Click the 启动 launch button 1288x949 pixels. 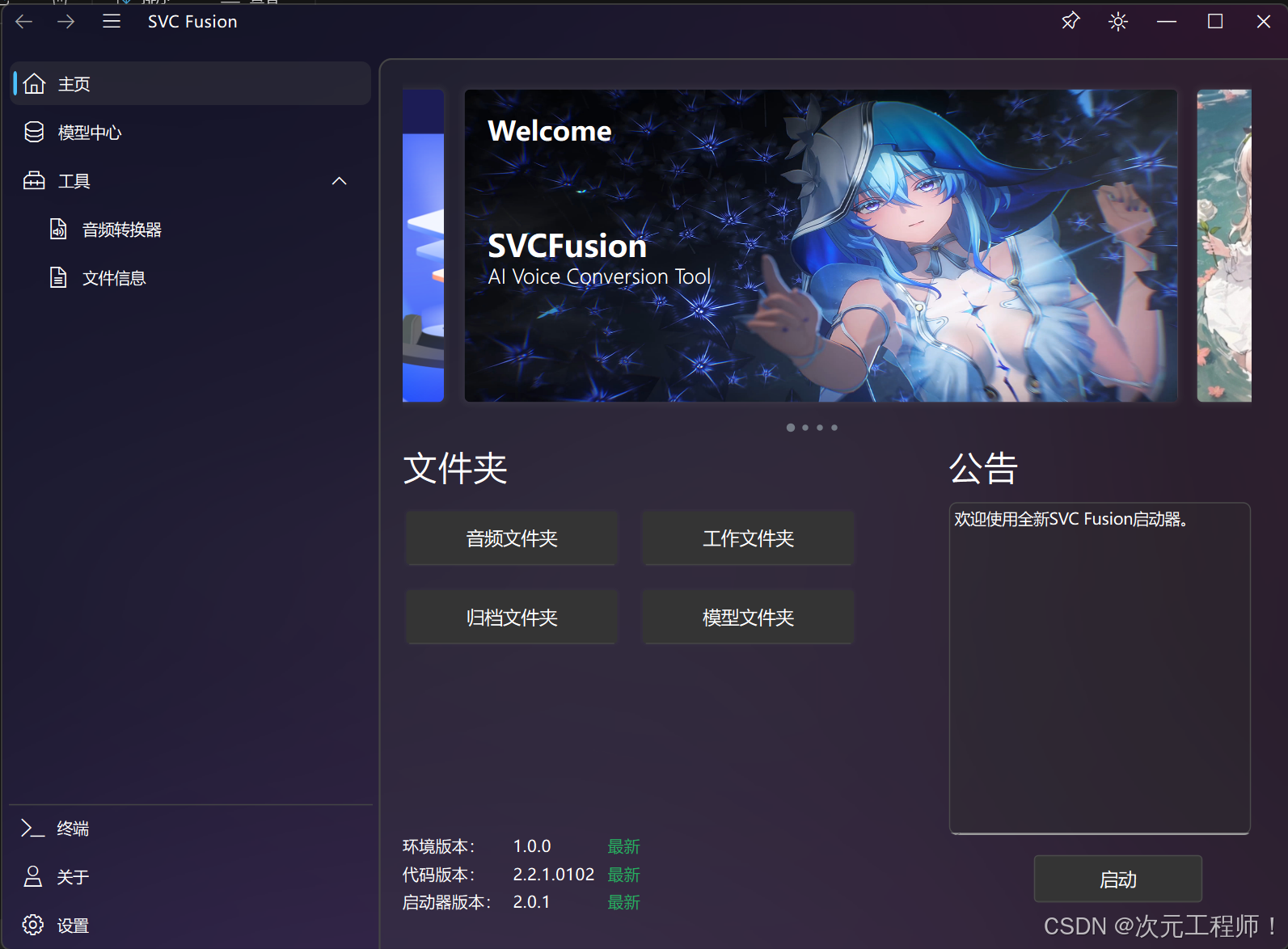click(1118, 879)
